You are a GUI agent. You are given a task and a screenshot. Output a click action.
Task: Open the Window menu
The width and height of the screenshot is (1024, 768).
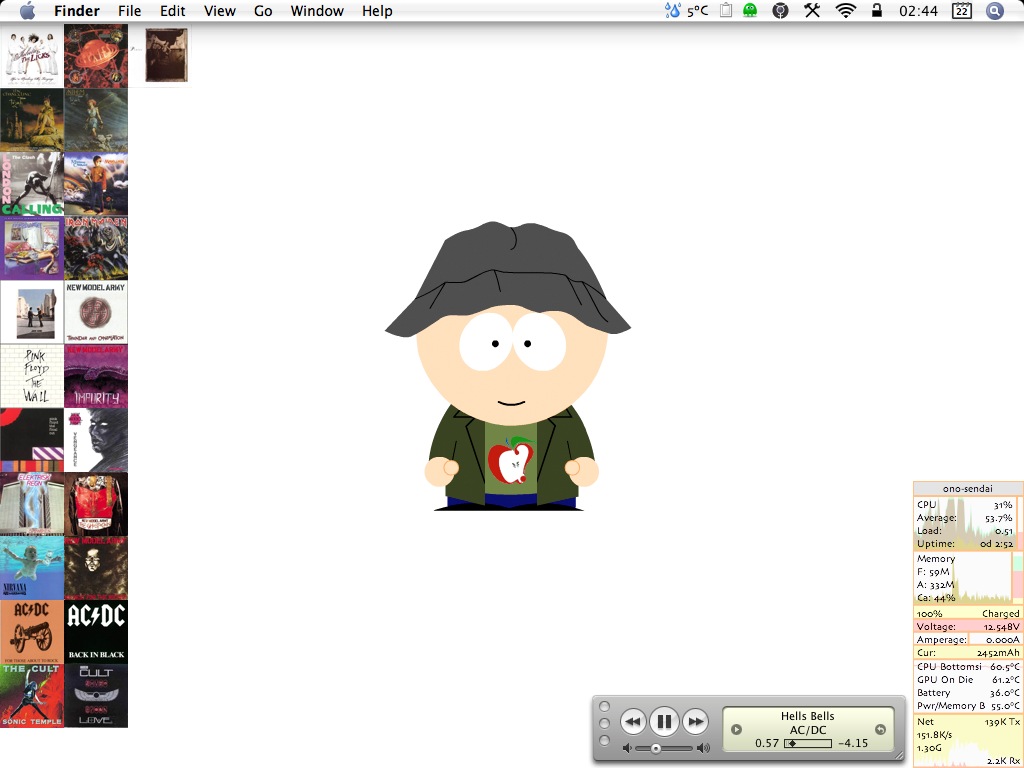point(317,11)
